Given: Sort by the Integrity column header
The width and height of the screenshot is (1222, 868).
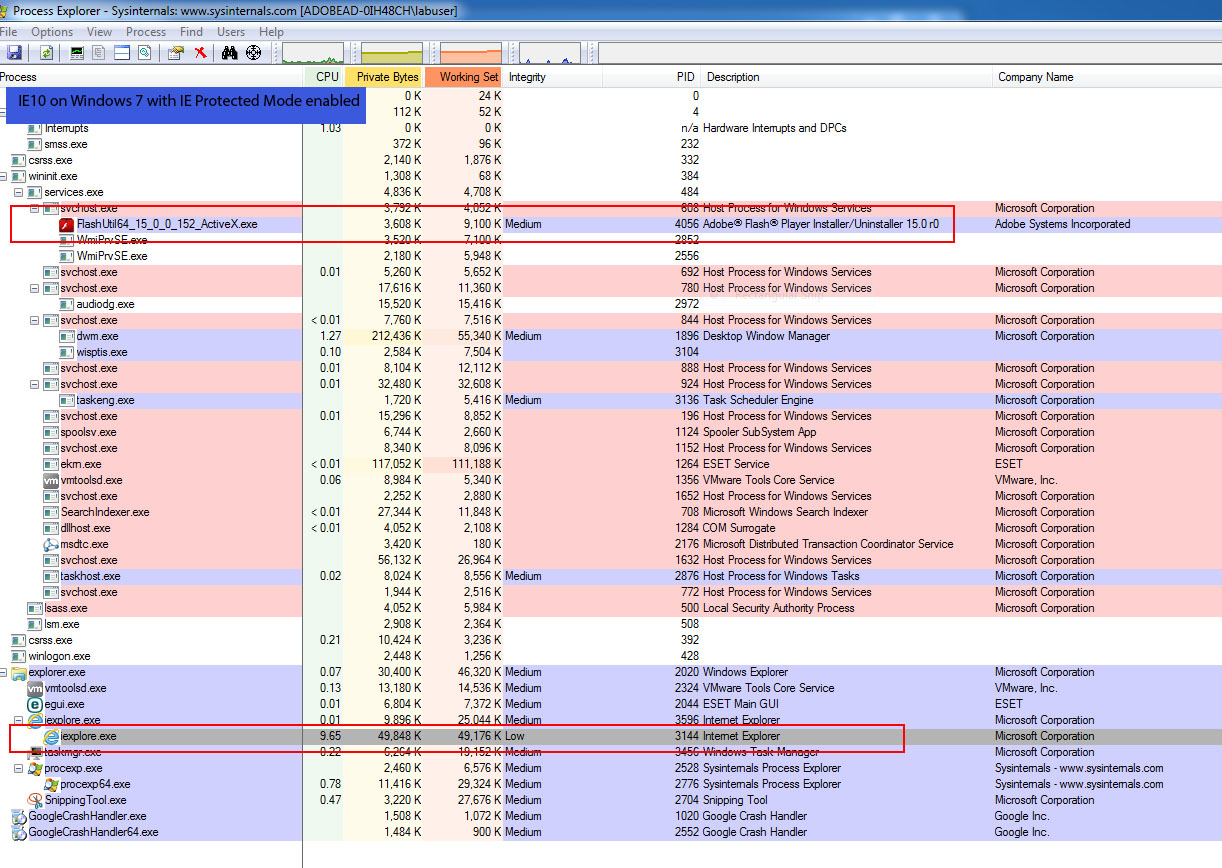Looking at the screenshot, I should [x=553, y=77].
